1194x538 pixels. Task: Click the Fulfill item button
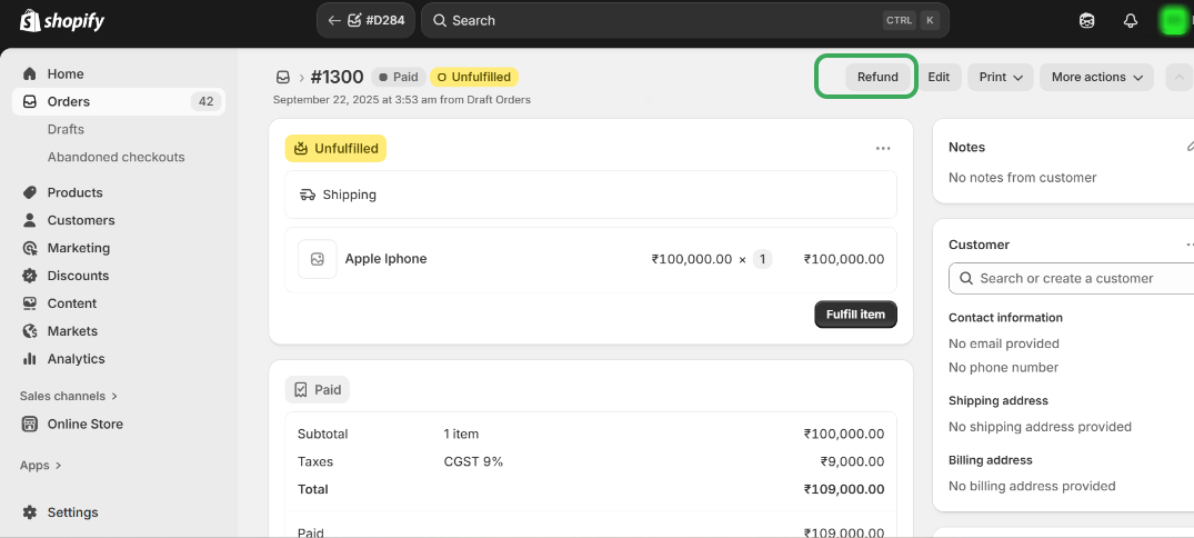[855, 314]
